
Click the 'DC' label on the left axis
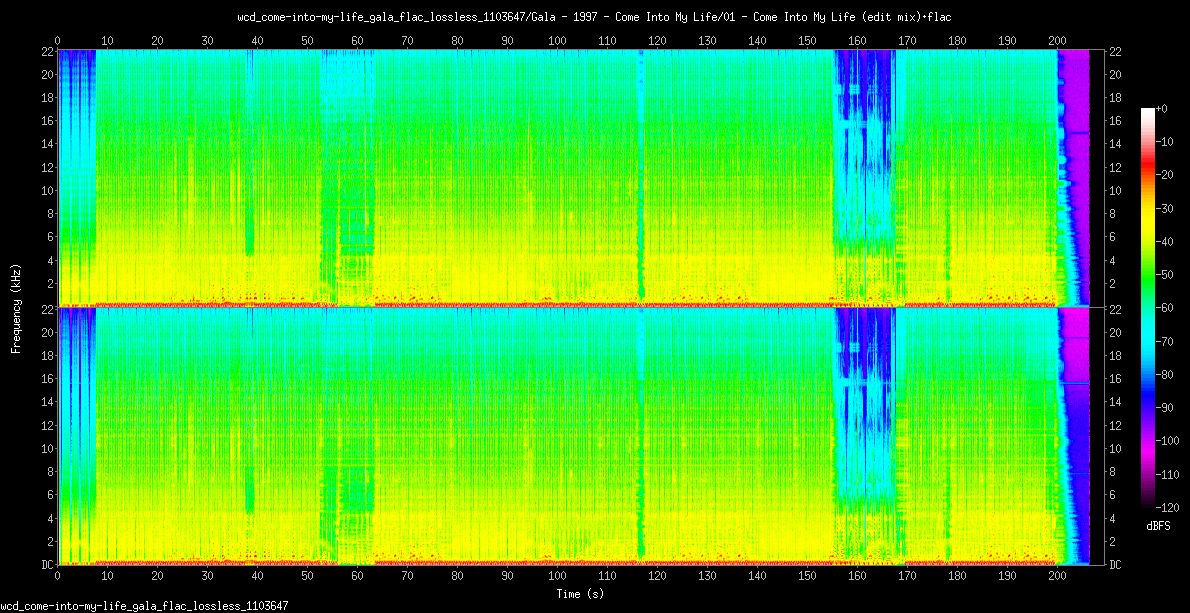46,565
